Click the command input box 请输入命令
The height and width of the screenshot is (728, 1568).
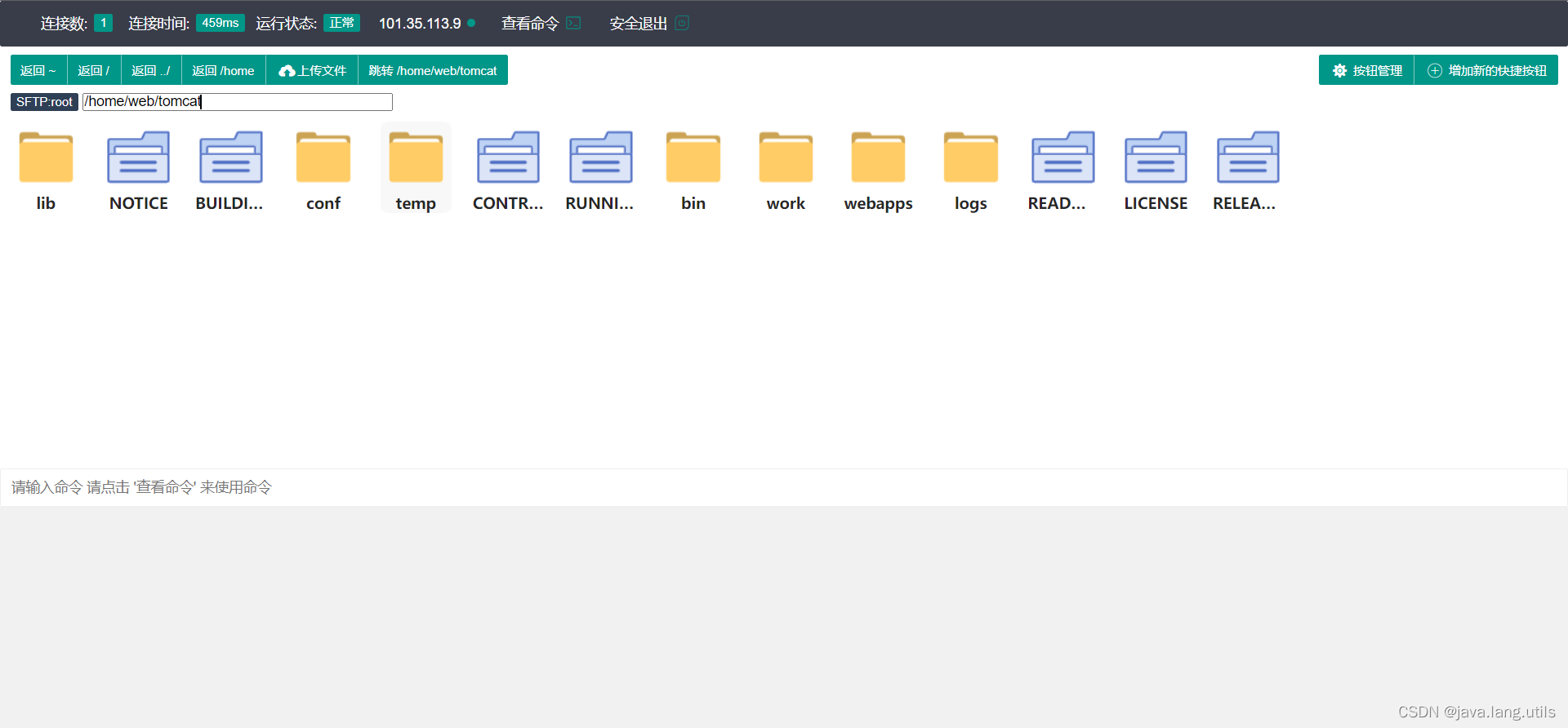coord(784,487)
